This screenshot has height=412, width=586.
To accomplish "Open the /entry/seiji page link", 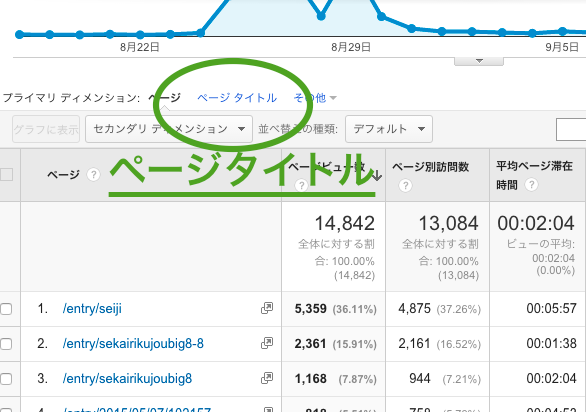I will (92, 309).
